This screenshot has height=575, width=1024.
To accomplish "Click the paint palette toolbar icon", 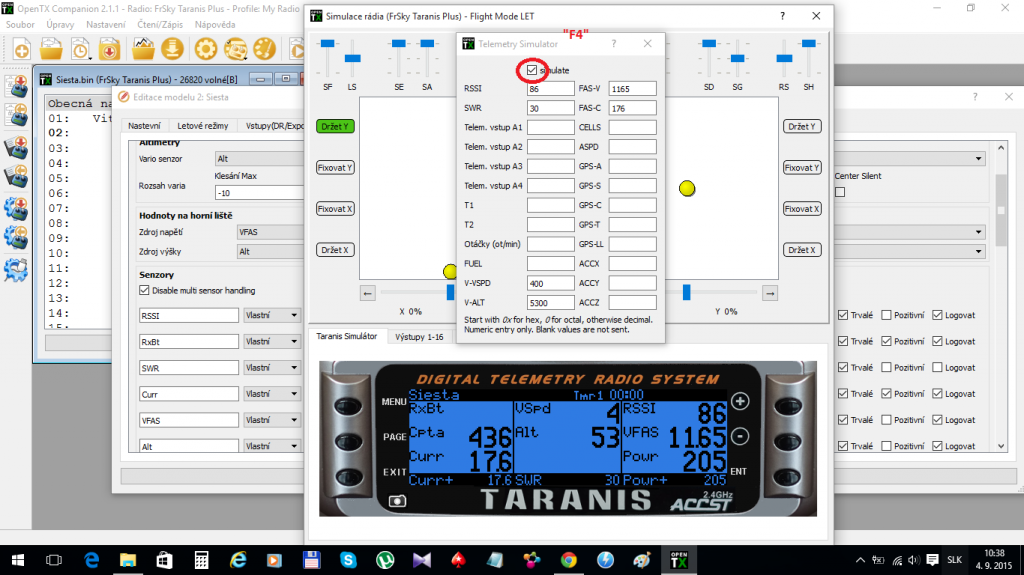I will 264,49.
